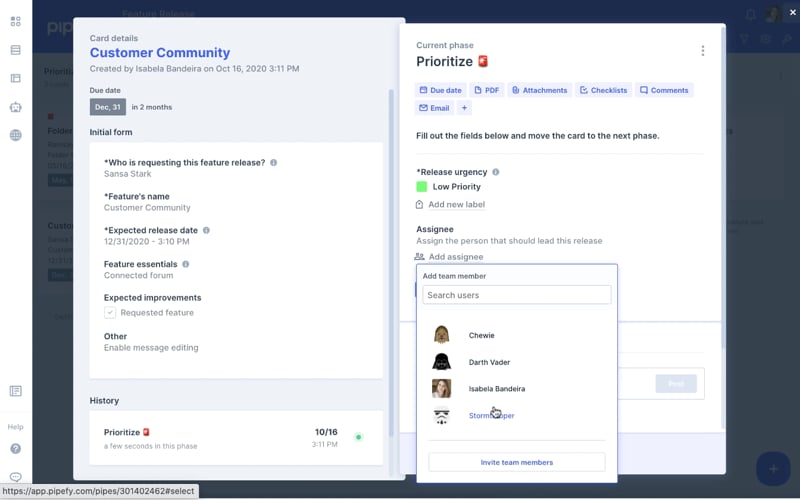Open the Add assignee selector

(x=455, y=257)
